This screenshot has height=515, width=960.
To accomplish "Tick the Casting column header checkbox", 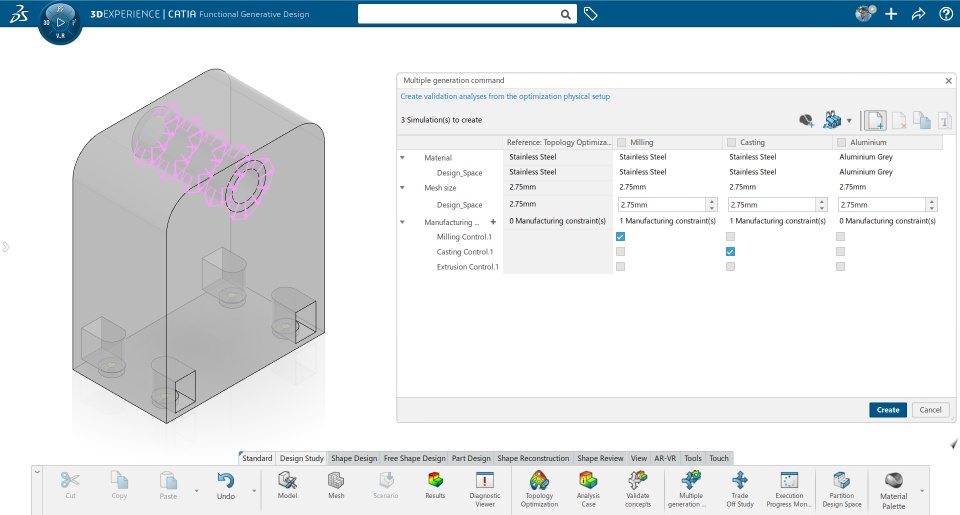I will tap(731, 142).
